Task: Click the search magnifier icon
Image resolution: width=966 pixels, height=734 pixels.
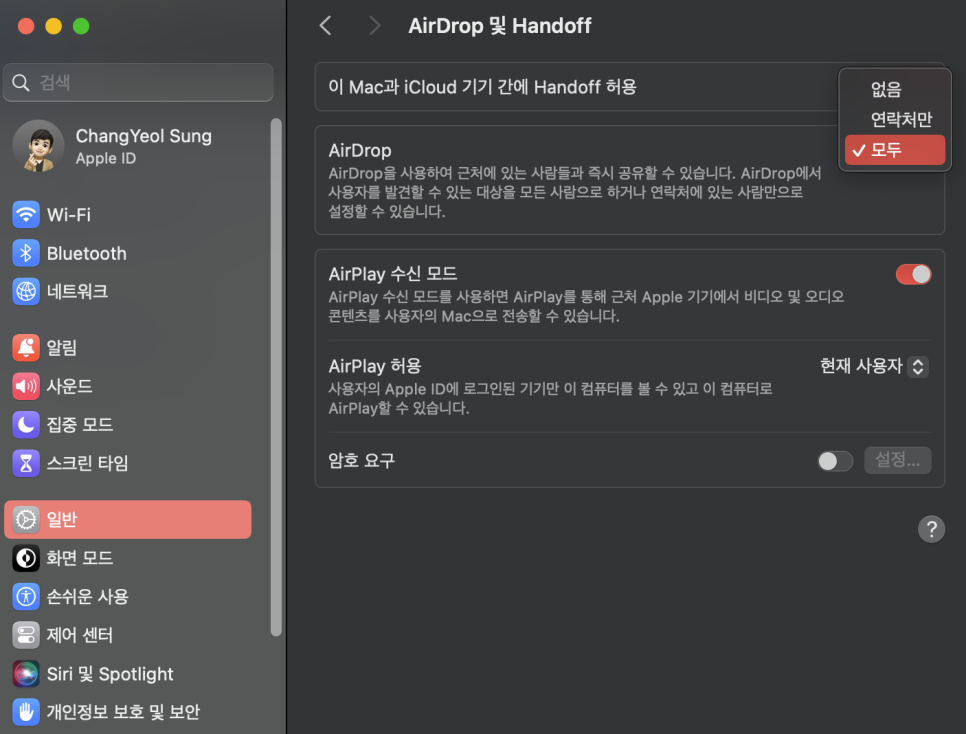Action: [x=21, y=83]
